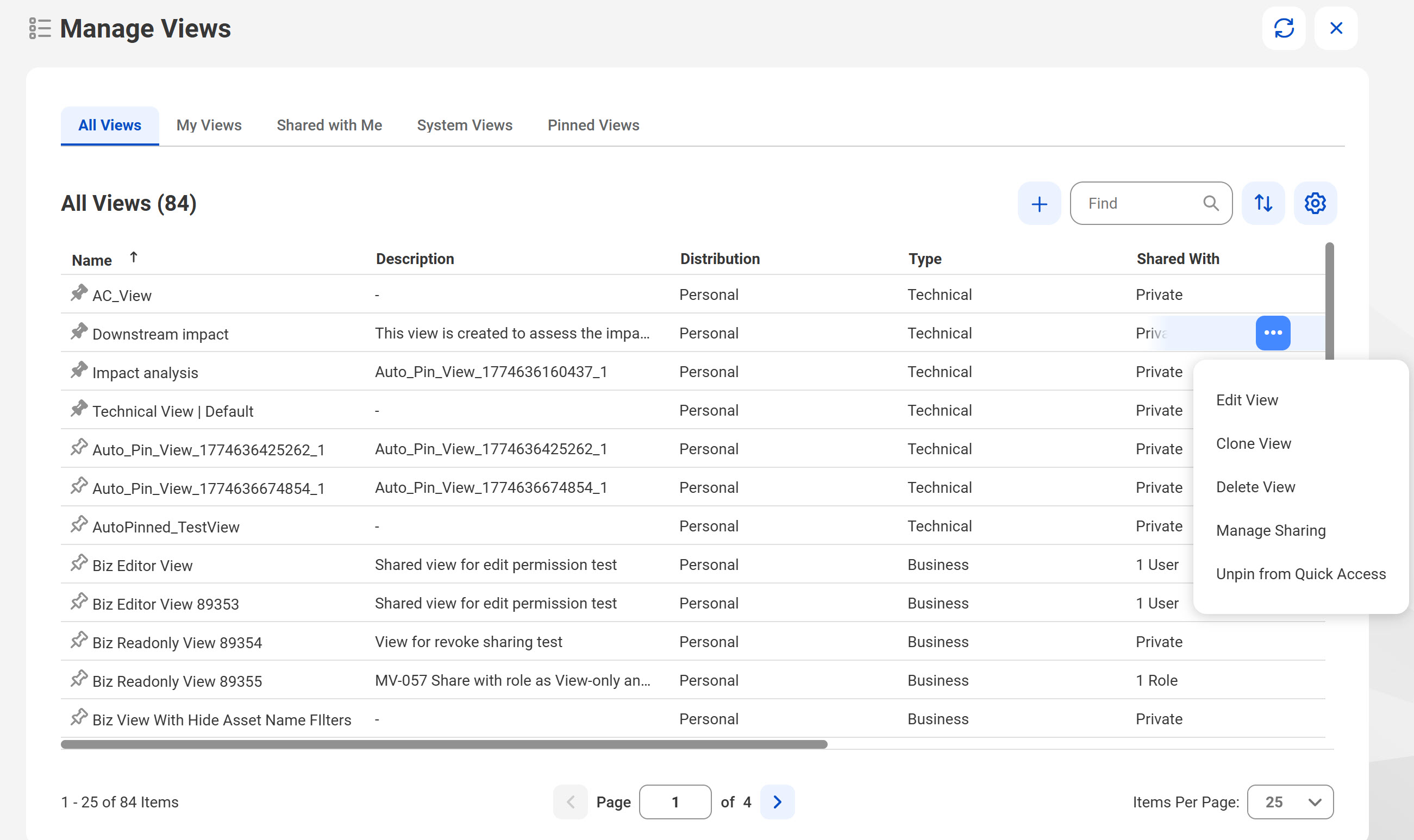This screenshot has width=1414, height=840.
Task: Click Business type for Biz Readonly View 89355
Action: coord(938,680)
